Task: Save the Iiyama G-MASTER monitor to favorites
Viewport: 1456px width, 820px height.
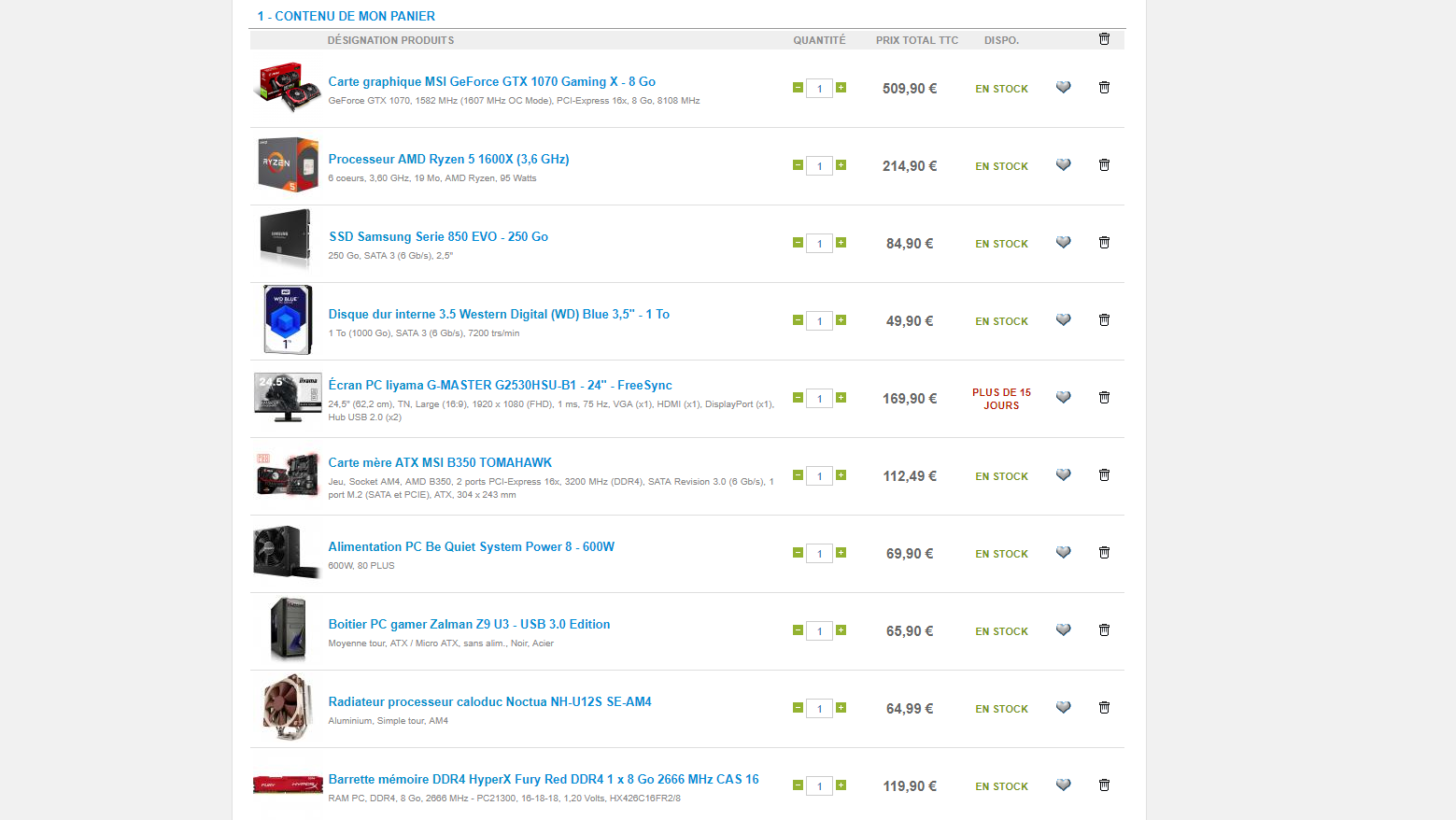Action: [x=1063, y=397]
